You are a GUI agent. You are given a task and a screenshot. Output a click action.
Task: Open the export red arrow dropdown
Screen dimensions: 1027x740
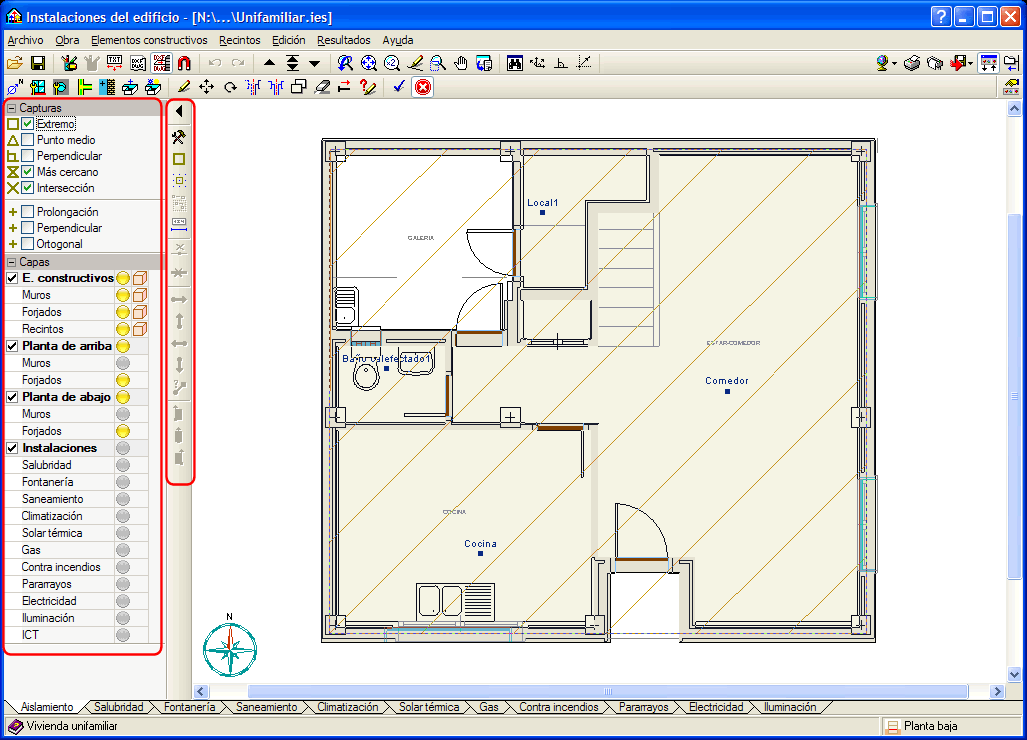coord(970,64)
